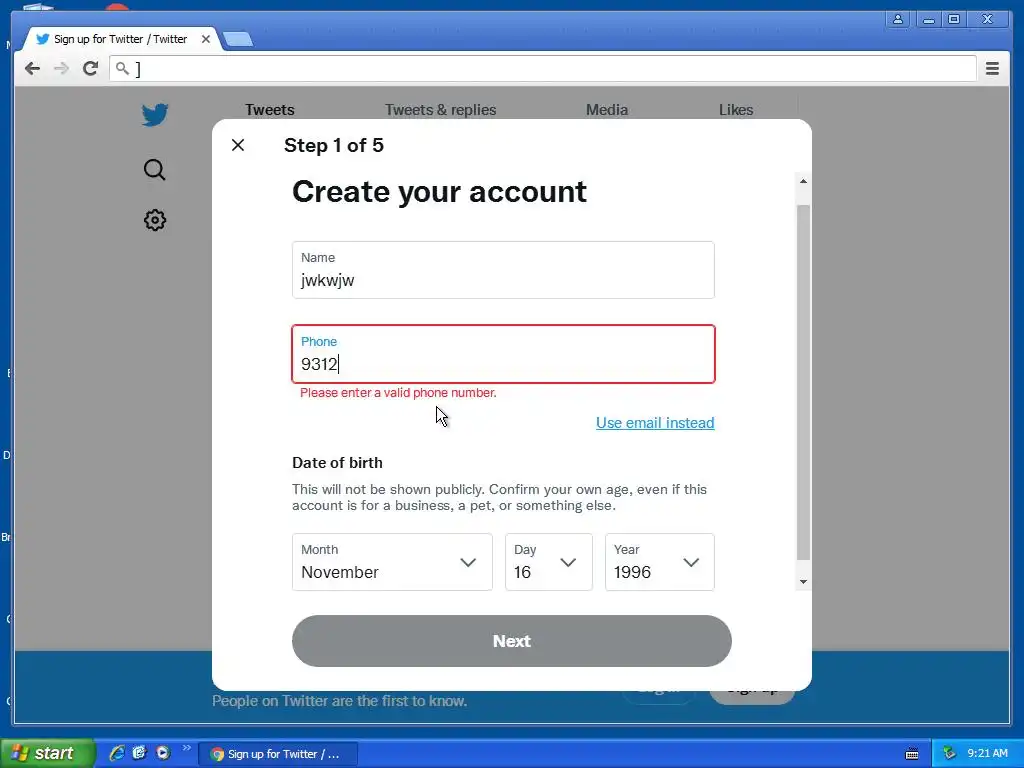The image size is (1024, 768).
Task: Click the Sign up for Twitter tab
Action: point(121,39)
